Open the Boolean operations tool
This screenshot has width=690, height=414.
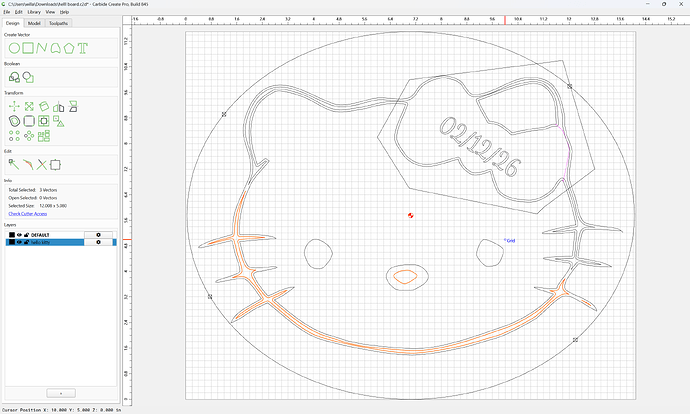coord(14,77)
